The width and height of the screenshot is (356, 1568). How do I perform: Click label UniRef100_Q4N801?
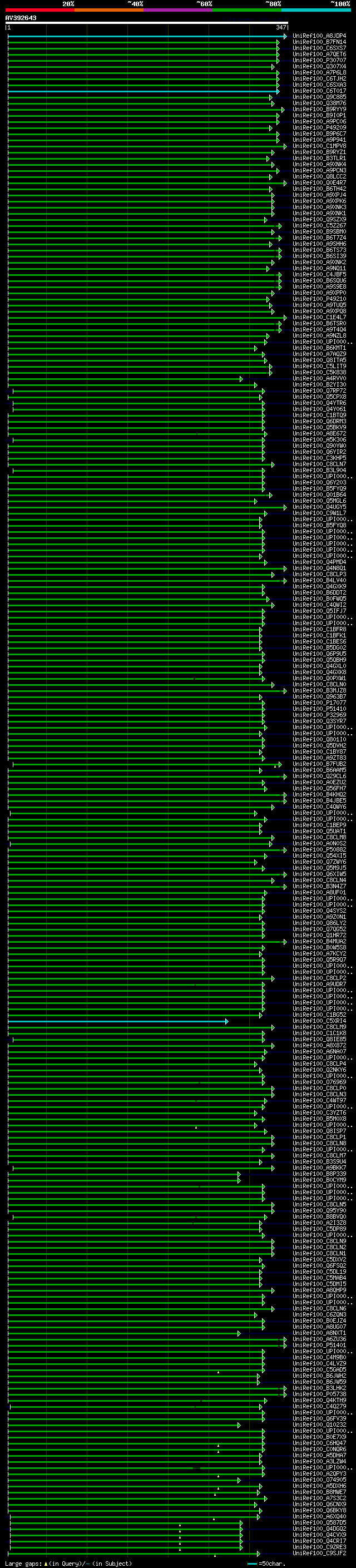coord(319,568)
